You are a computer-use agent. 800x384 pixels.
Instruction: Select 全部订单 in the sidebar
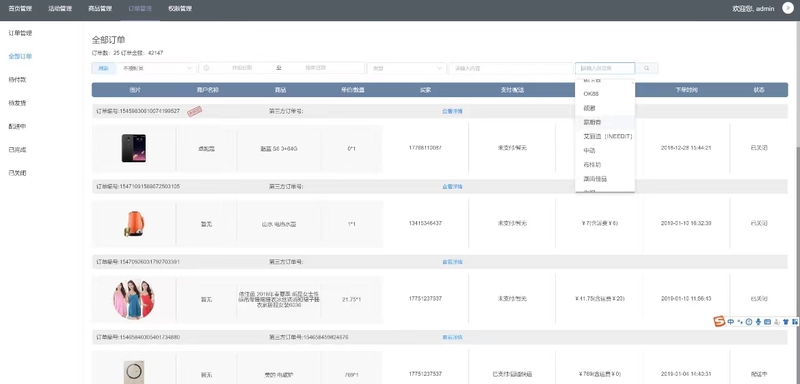tap(20, 56)
